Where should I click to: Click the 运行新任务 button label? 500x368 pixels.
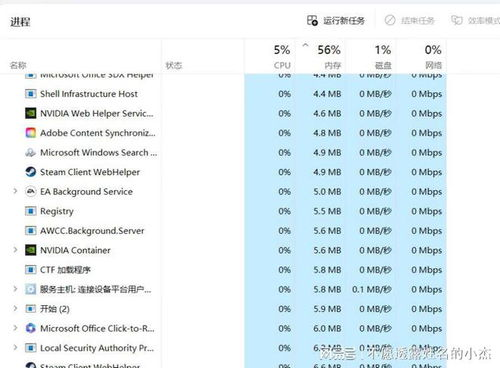(344, 21)
